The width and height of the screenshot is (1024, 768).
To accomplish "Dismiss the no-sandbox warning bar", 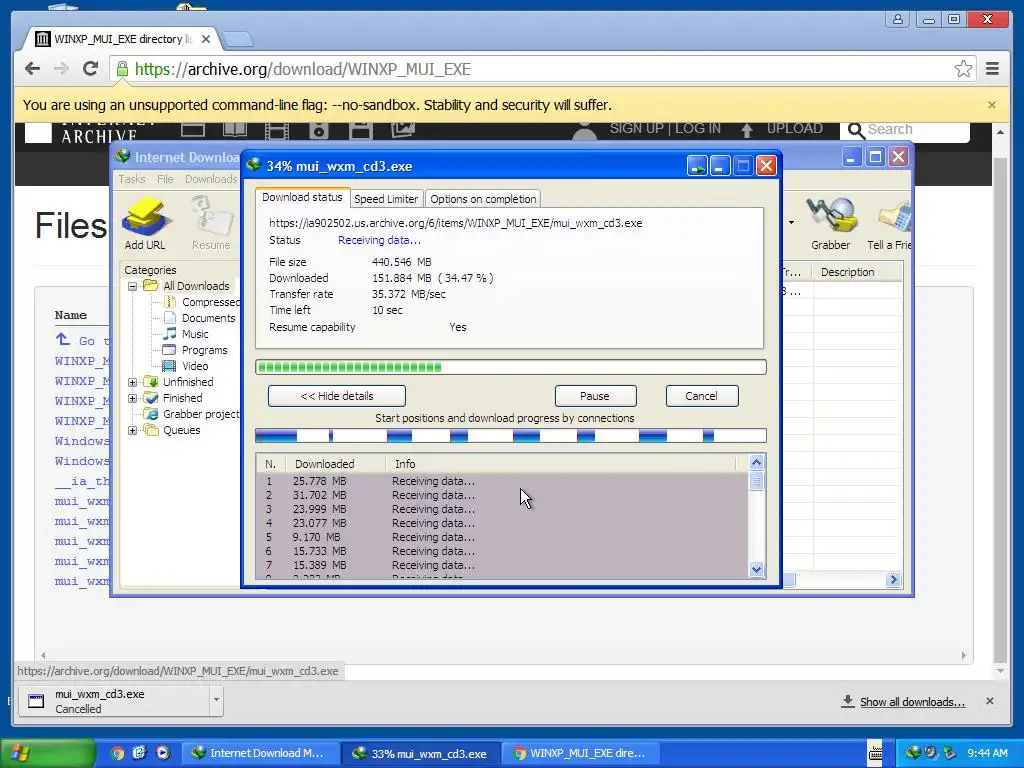I will (x=991, y=104).
